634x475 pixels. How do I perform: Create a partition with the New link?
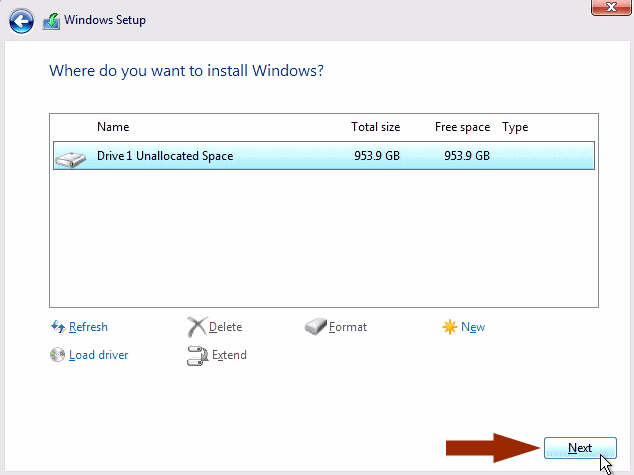click(473, 327)
